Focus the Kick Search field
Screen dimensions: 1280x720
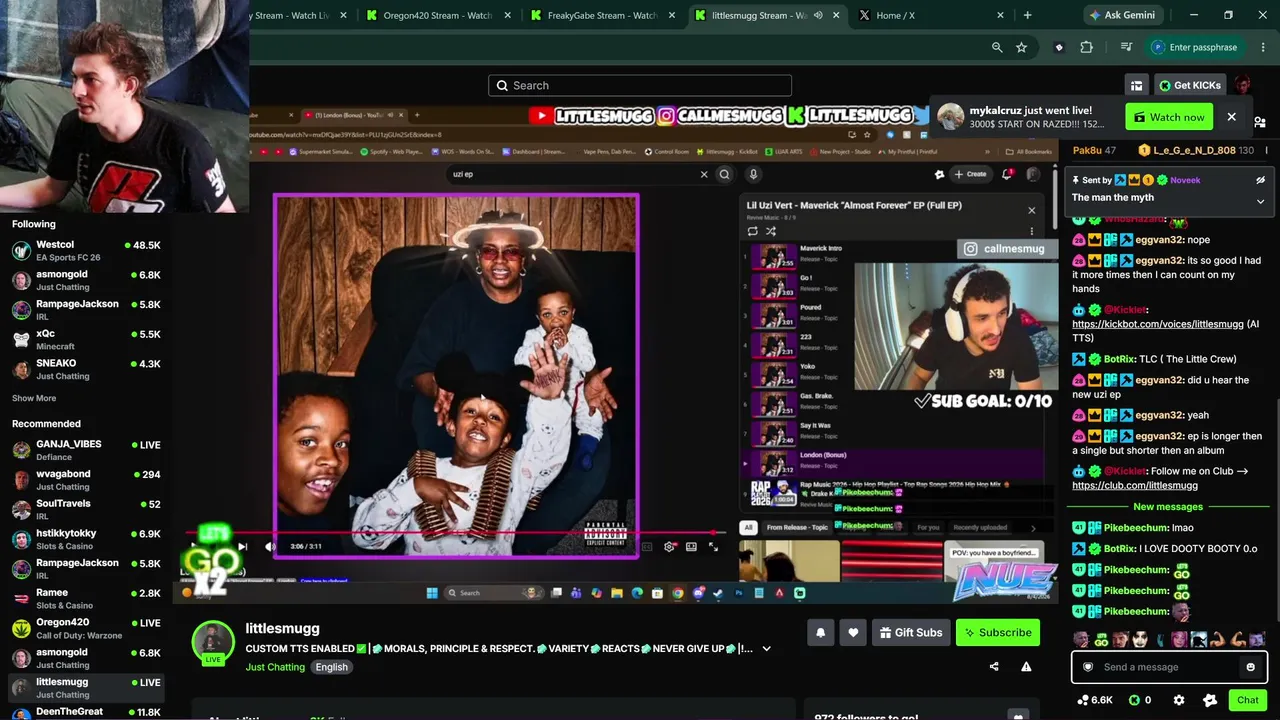click(x=640, y=85)
